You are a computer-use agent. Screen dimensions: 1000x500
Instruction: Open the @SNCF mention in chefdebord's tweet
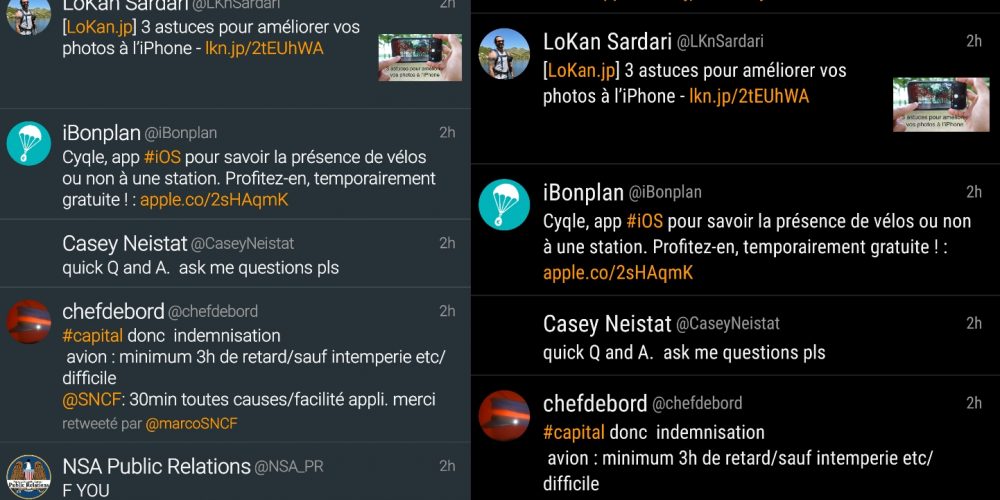(92, 400)
